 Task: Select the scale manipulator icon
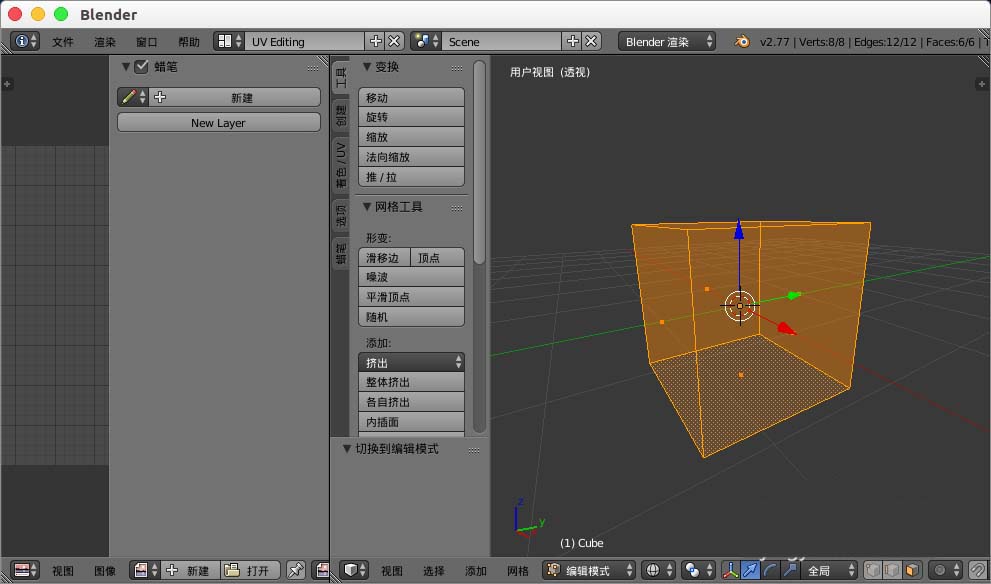point(791,570)
